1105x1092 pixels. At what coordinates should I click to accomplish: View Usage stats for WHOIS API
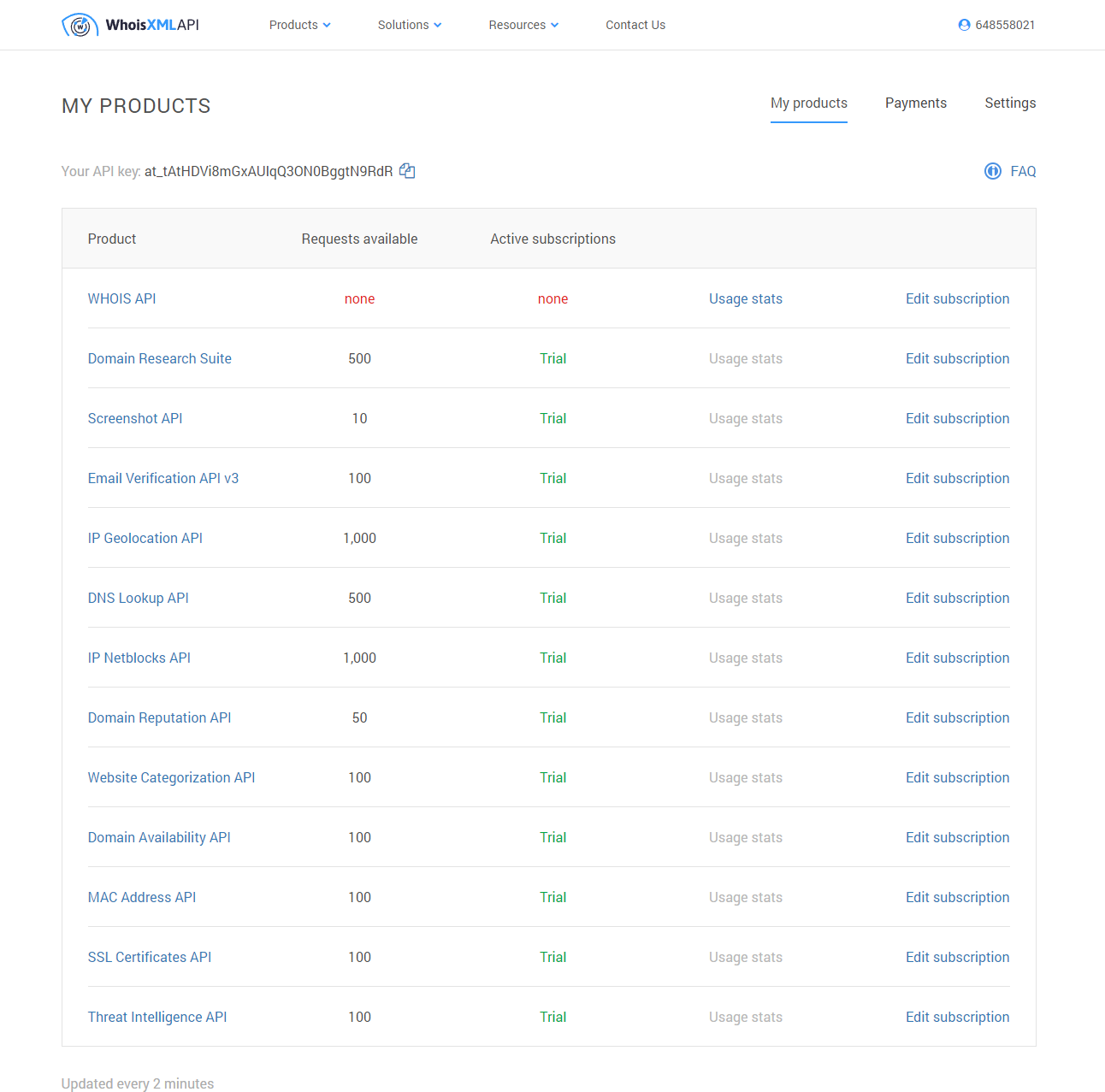coord(746,298)
